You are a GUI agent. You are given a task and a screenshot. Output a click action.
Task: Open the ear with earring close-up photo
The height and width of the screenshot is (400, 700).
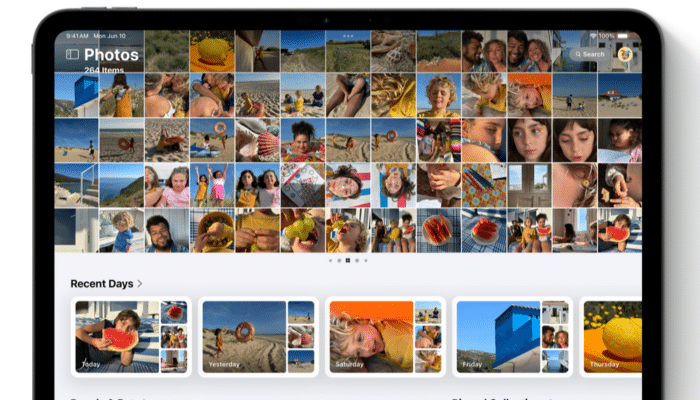575,185
